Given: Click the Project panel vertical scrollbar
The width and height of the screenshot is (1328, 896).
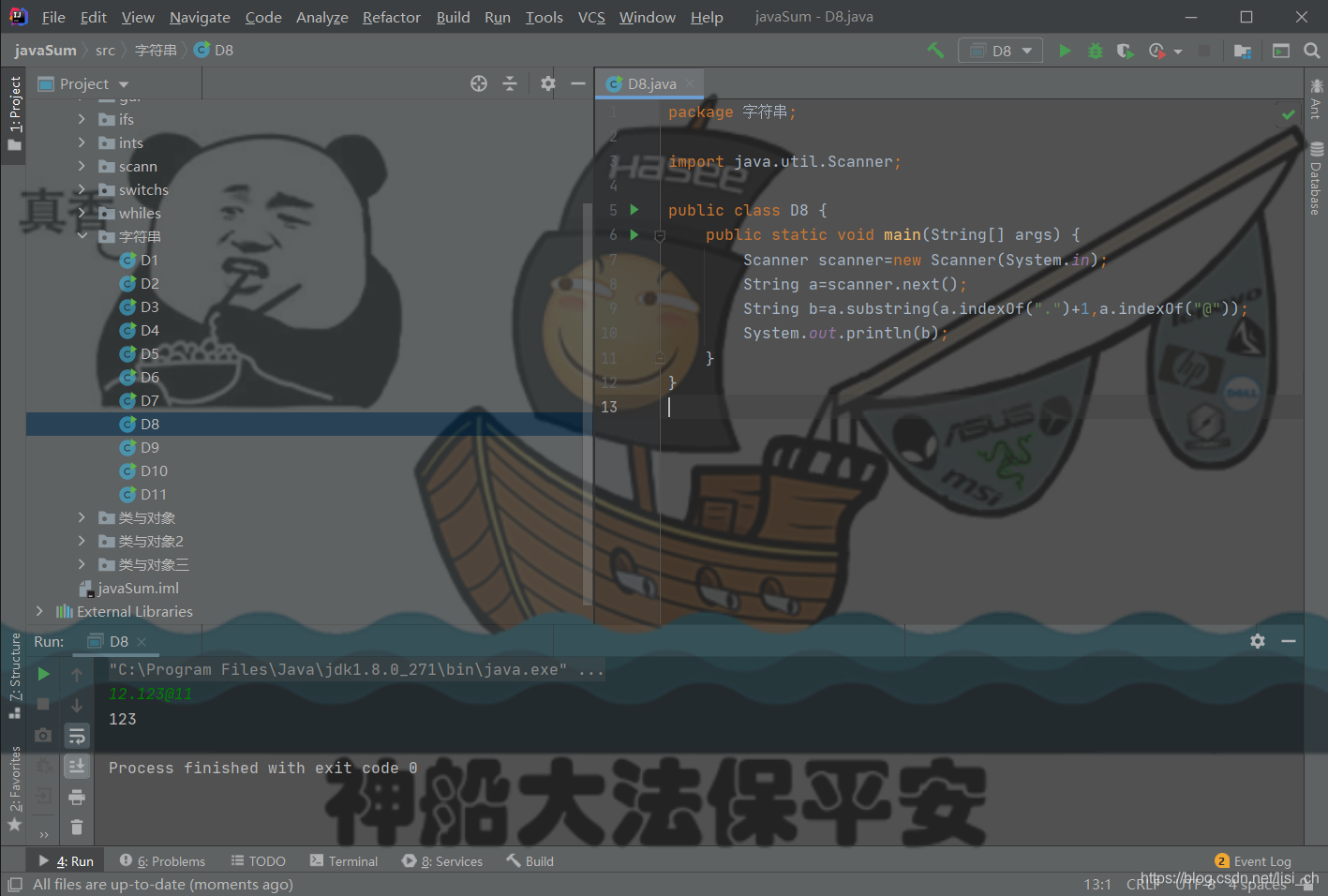Looking at the screenshot, I should click(587, 403).
